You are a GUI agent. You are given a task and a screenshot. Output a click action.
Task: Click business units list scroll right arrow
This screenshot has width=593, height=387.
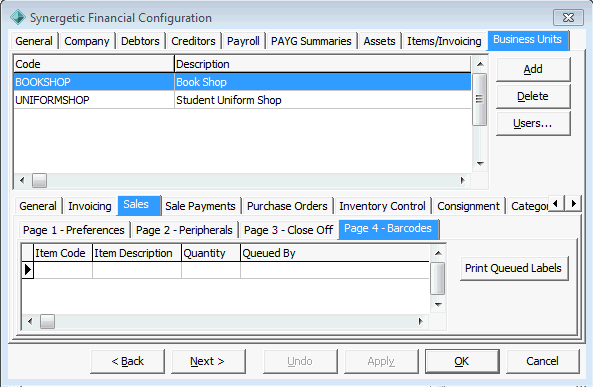pyautogui.click(x=462, y=180)
